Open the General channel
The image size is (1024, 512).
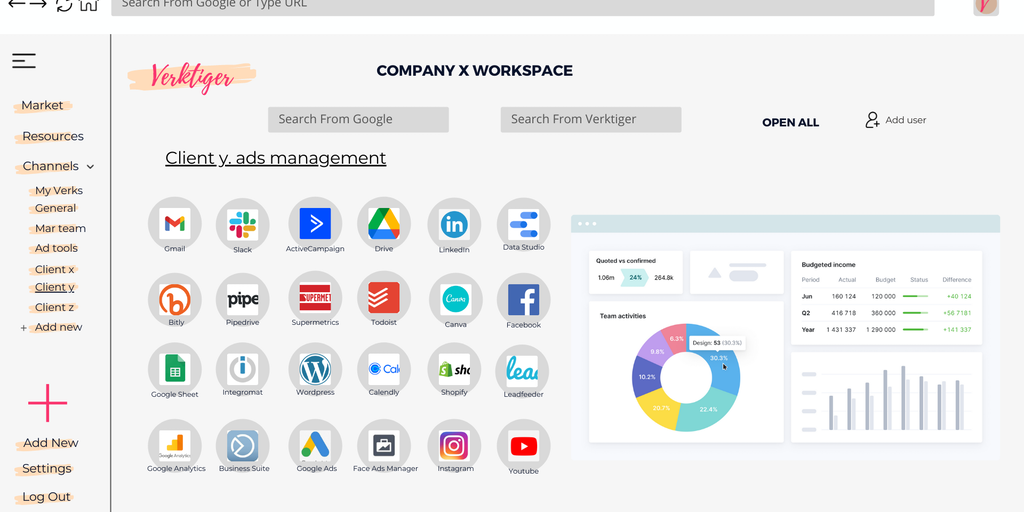point(56,208)
